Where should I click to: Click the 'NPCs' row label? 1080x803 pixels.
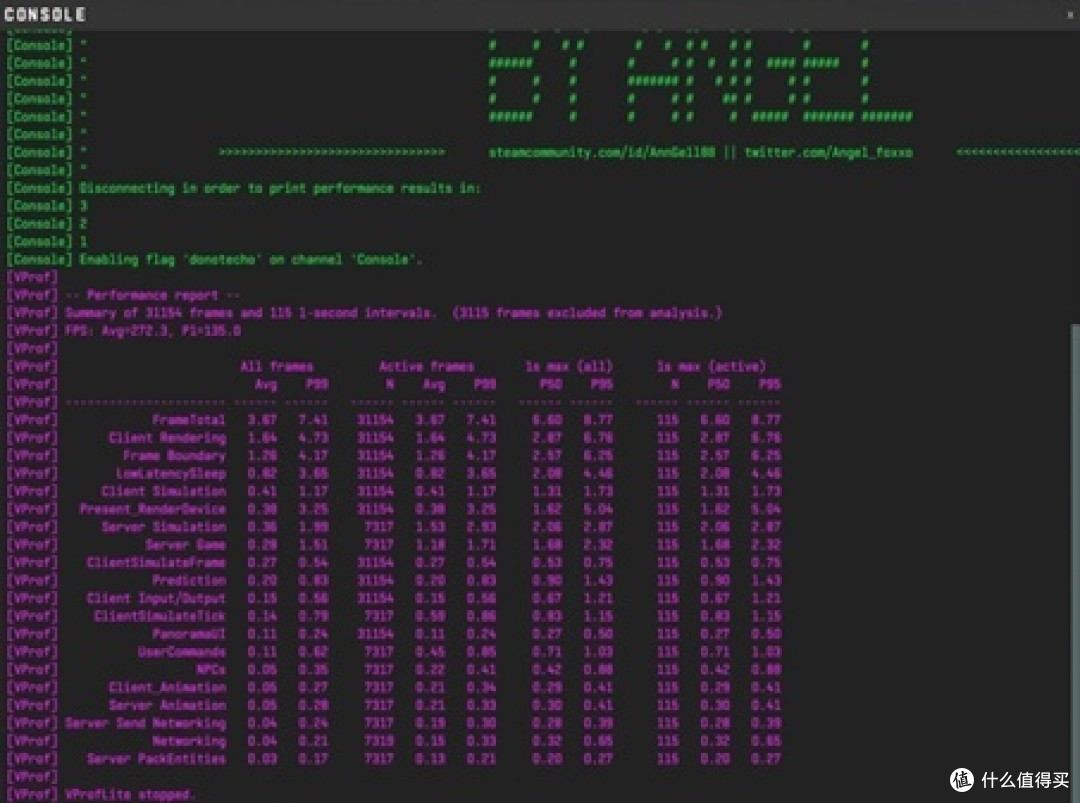coord(211,670)
